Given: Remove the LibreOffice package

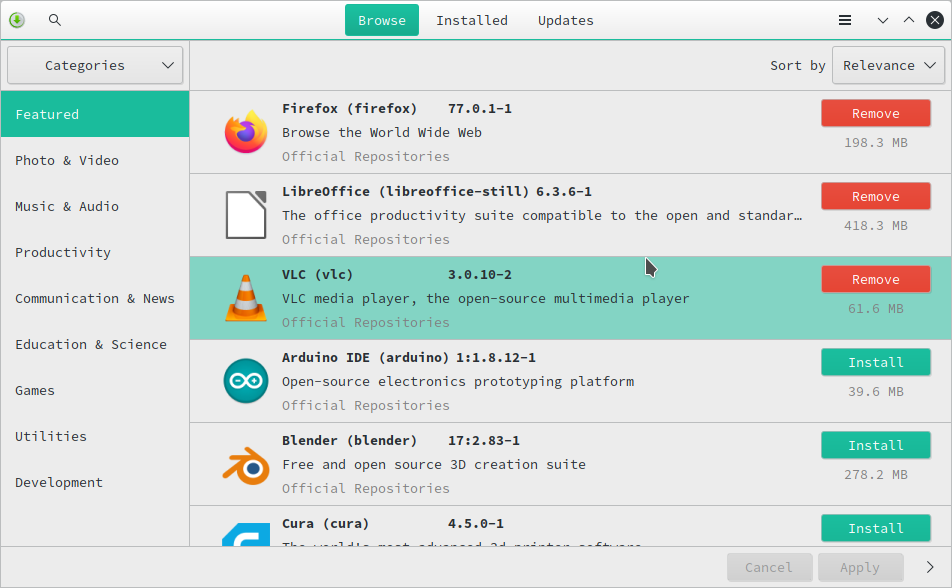Looking at the screenshot, I should (876, 196).
